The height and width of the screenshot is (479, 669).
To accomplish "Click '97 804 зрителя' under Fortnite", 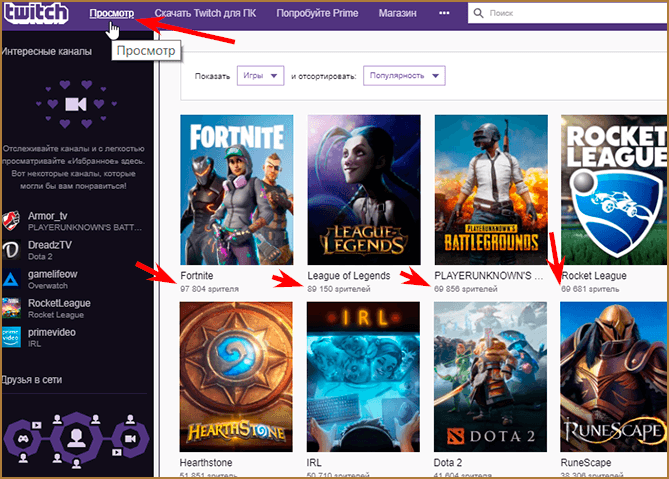I will (x=209, y=289).
